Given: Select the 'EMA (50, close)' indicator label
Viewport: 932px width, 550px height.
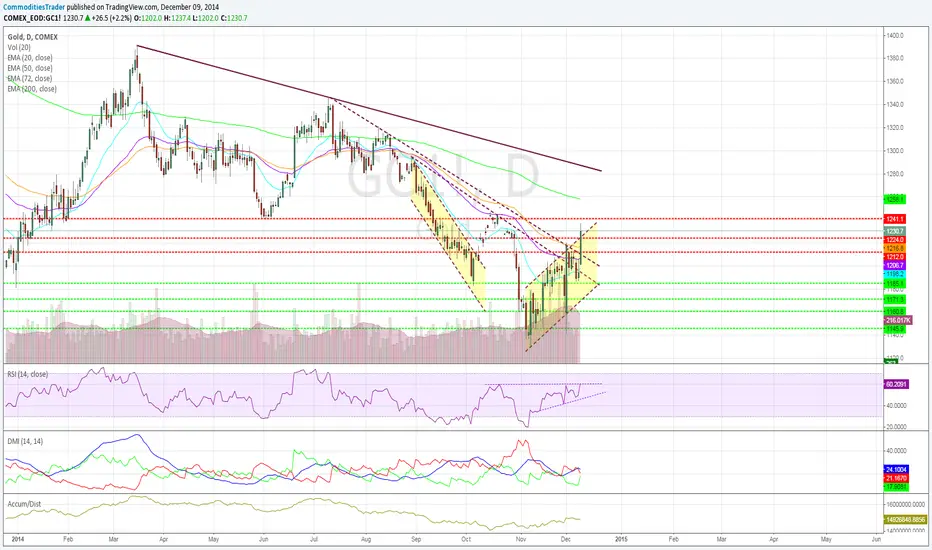Looking at the screenshot, I should [x=30, y=68].
